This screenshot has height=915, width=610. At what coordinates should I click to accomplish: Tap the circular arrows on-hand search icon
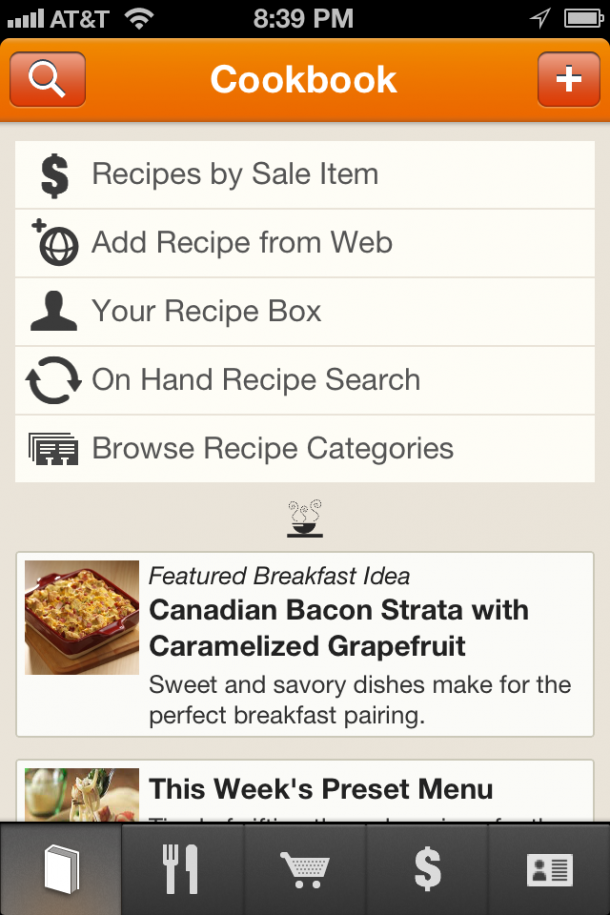click(53, 380)
